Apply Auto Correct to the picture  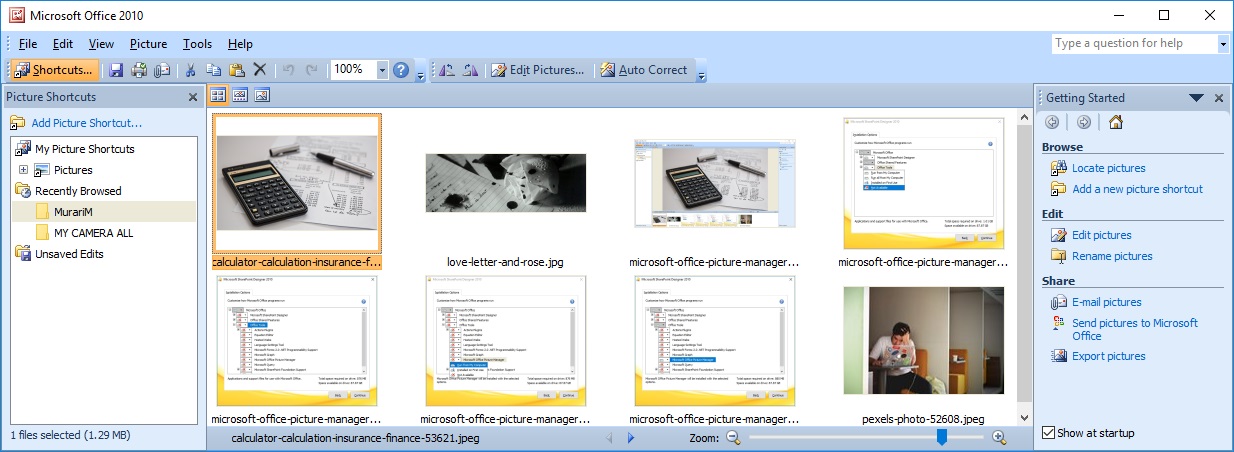pos(644,70)
